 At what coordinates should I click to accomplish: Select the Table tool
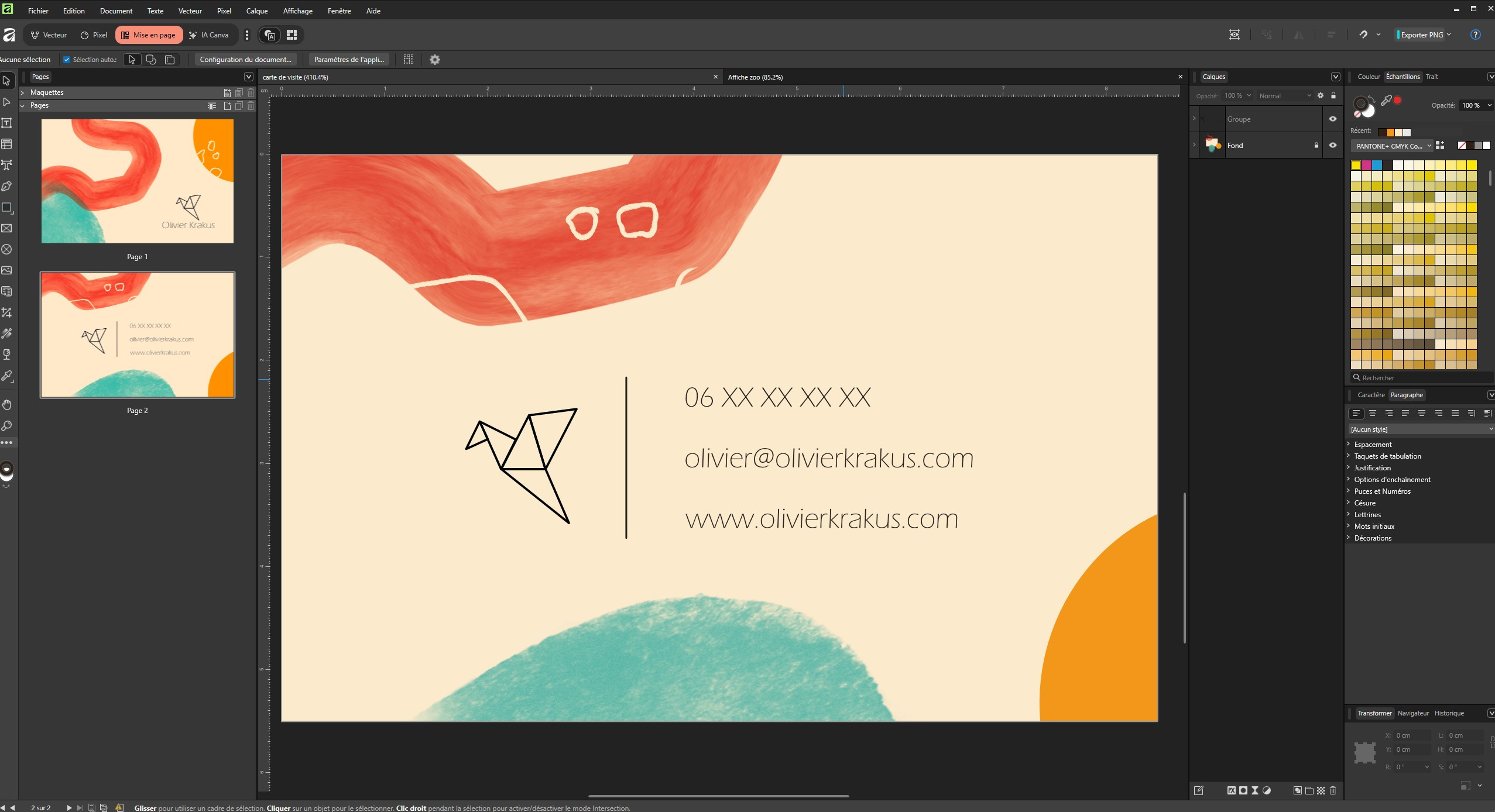pos(7,144)
